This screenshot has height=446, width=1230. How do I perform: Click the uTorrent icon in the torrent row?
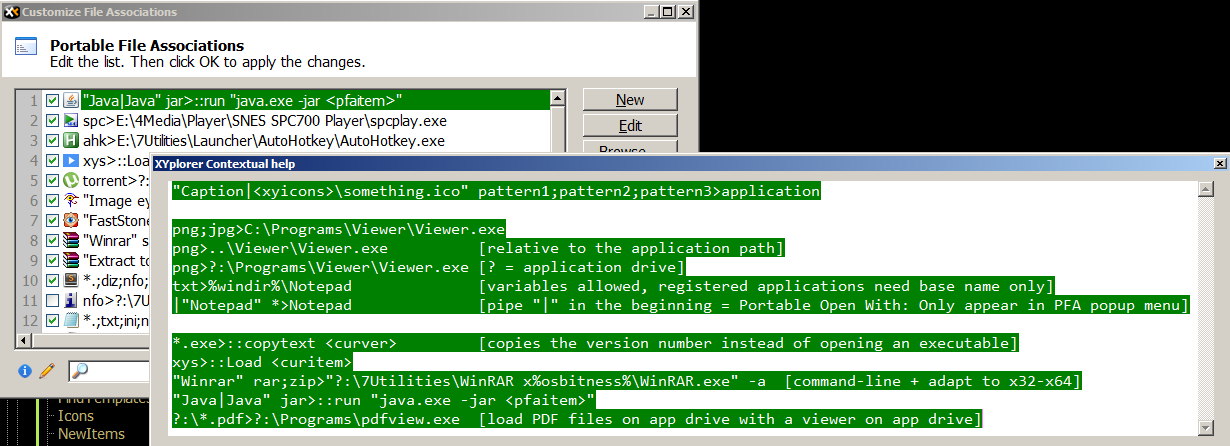[71, 181]
